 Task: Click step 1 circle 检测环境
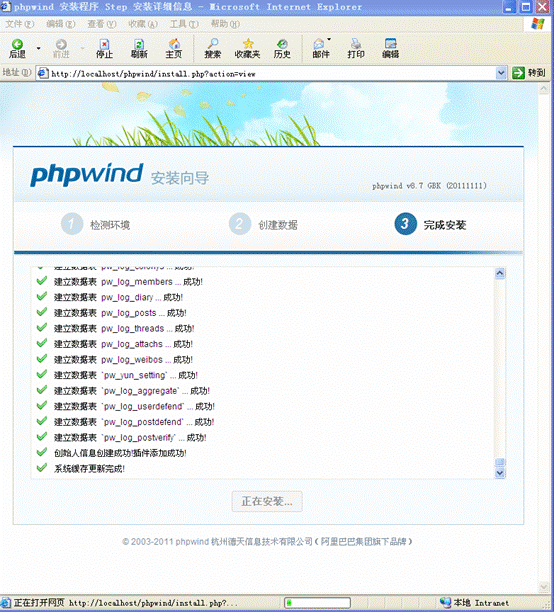coord(72,224)
